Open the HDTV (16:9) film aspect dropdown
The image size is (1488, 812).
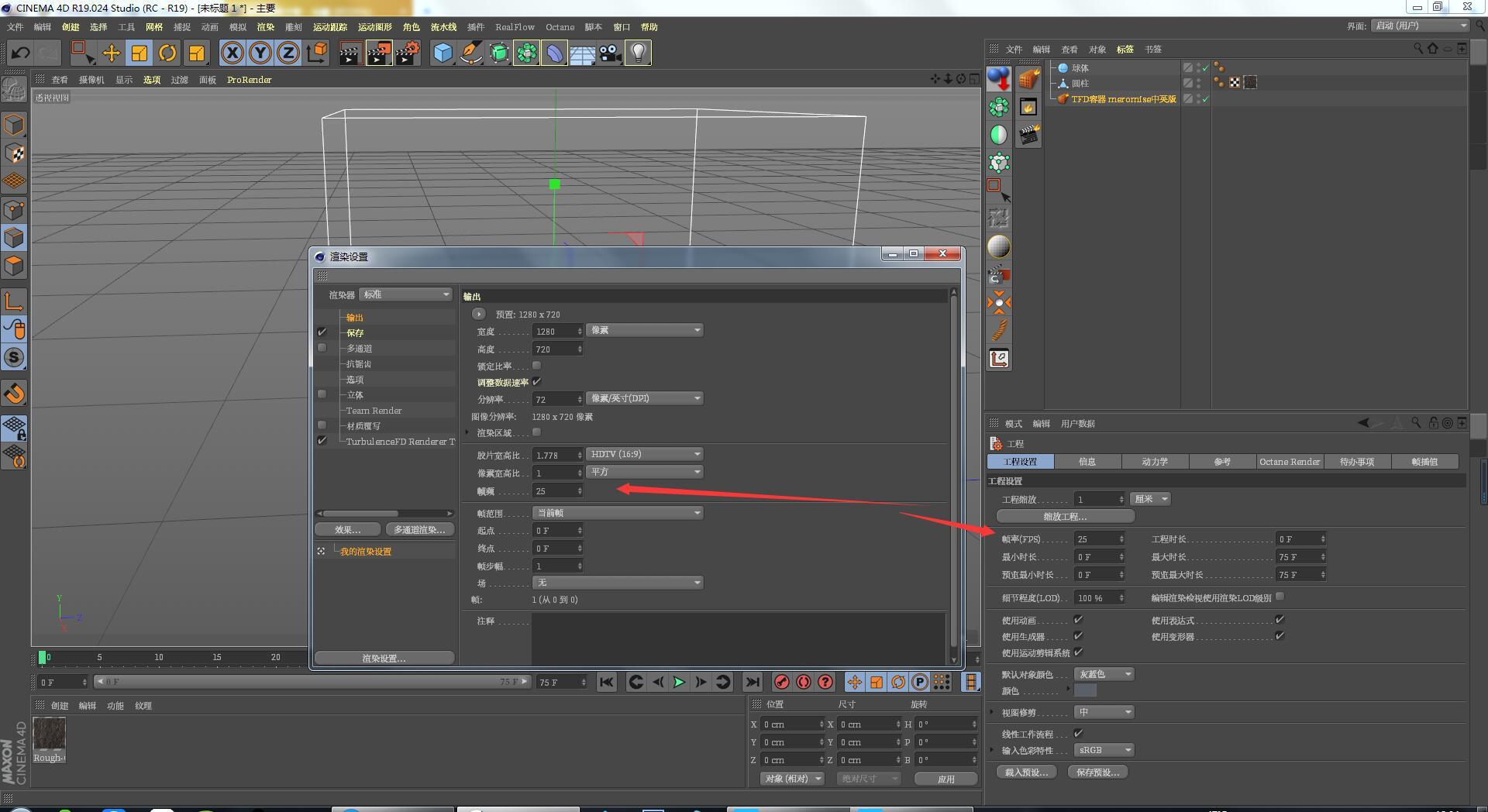click(644, 454)
